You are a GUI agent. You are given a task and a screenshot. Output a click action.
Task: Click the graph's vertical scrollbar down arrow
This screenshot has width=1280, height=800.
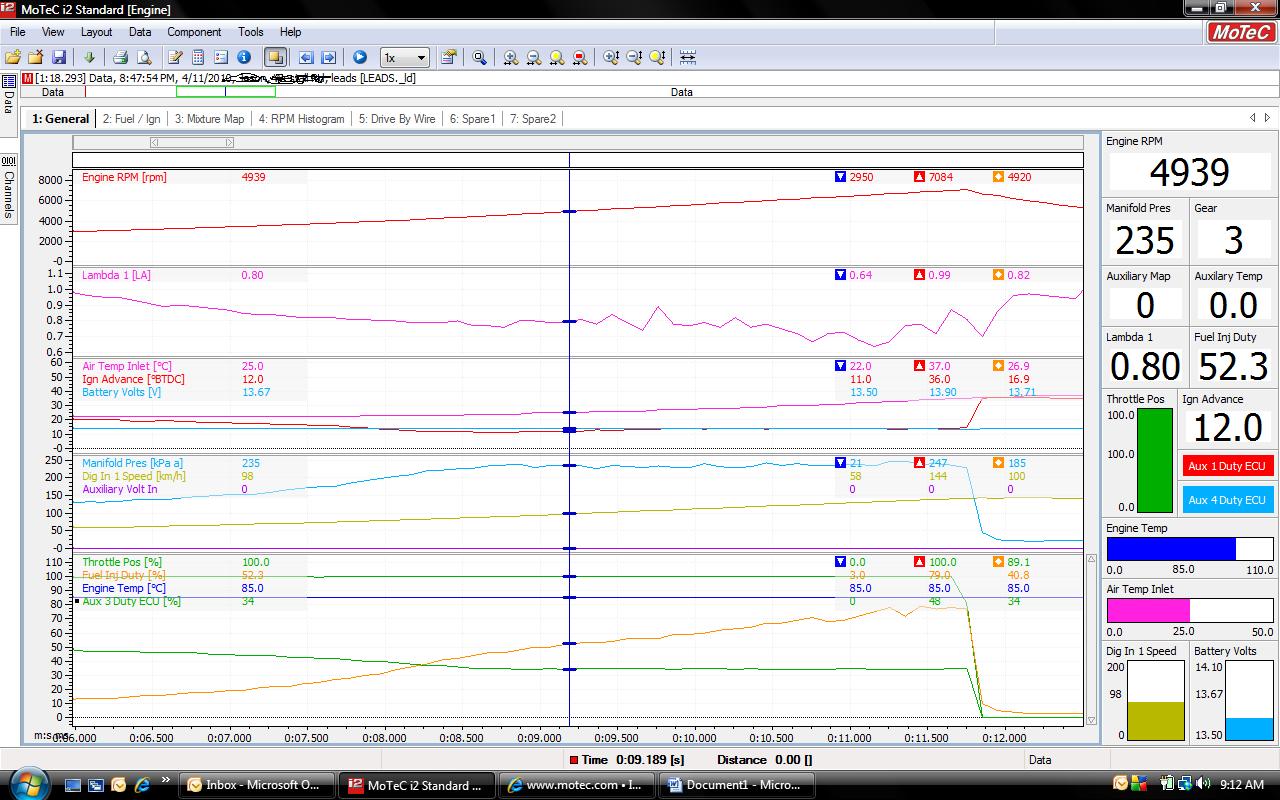(x=1091, y=720)
